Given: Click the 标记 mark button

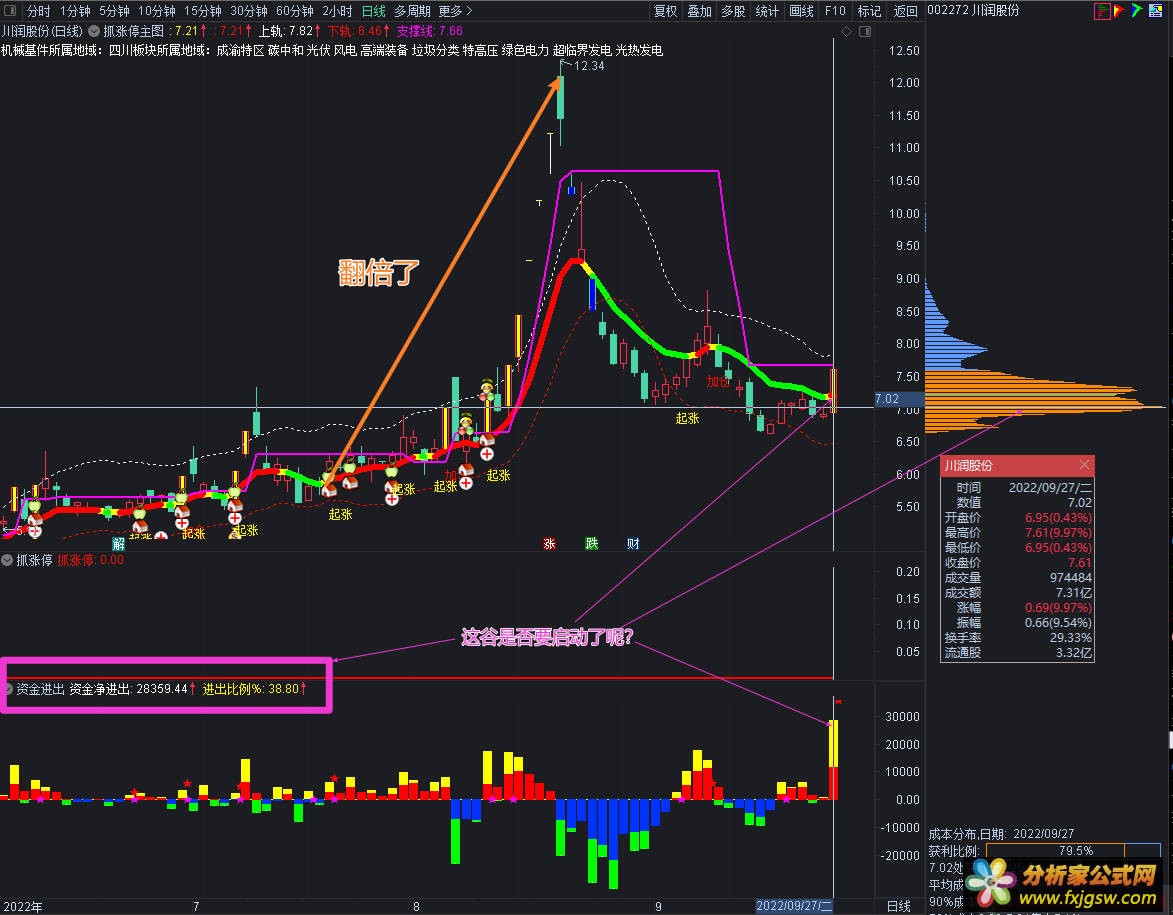Looking at the screenshot, I should point(869,11).
